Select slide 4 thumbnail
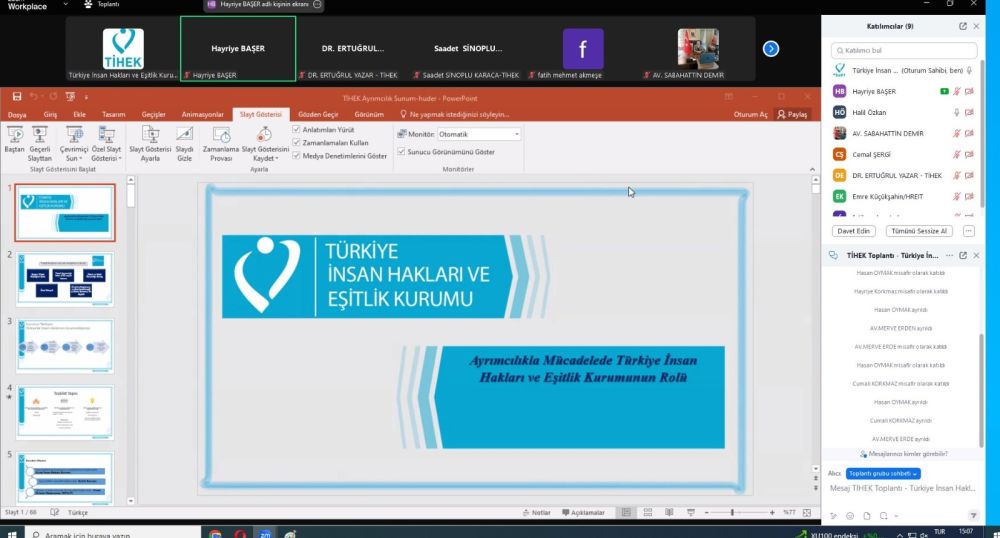Viewport: 1000px width, 538px height. click(x=65, y=412)
